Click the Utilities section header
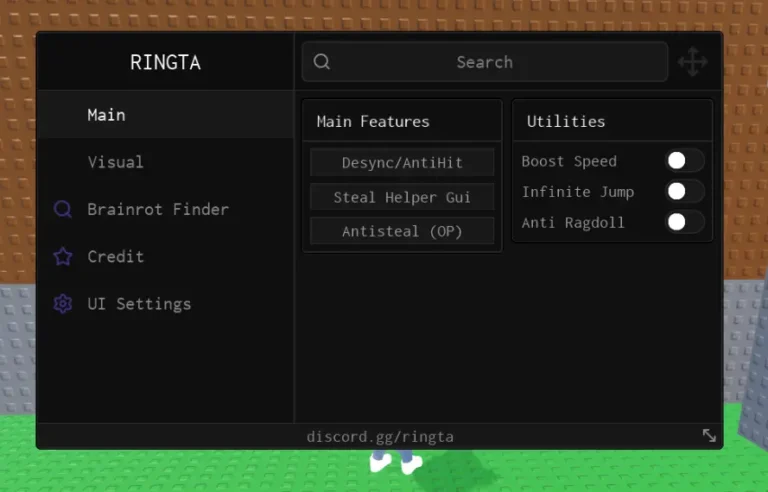The width and height of the screenshot is (768, 492). (566, 121)
